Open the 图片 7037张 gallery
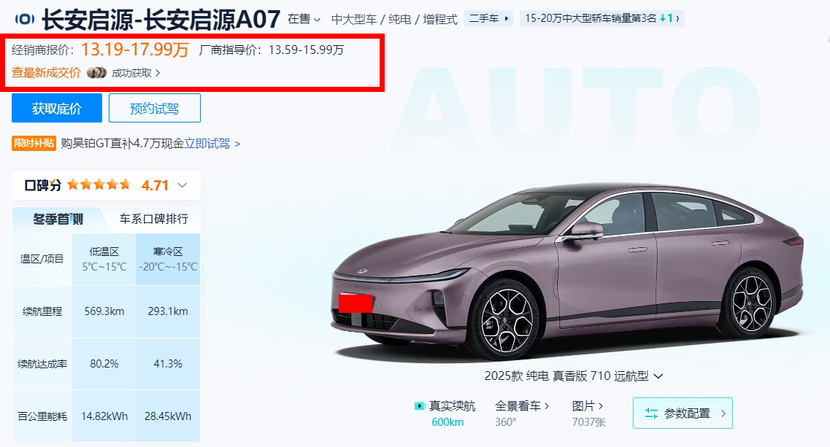Viewport: 830px width, 447px height. [588, 414]
